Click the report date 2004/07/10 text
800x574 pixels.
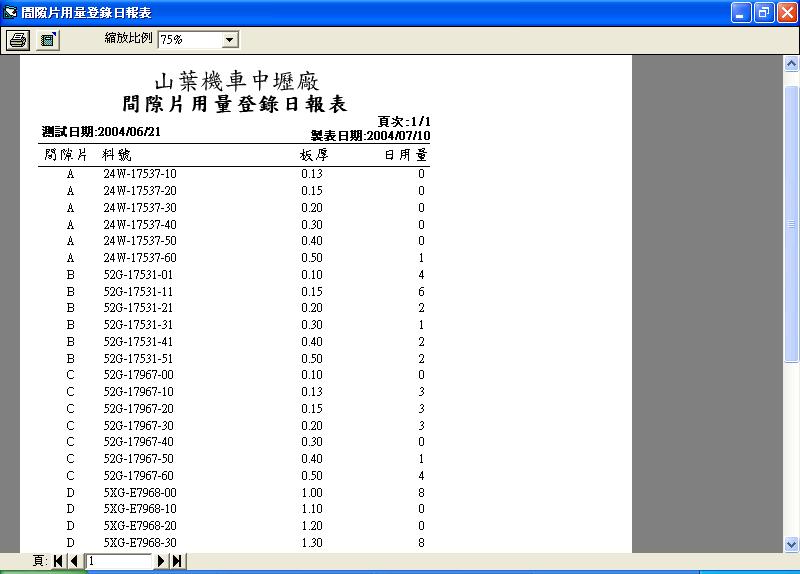[x=398, y=136]
